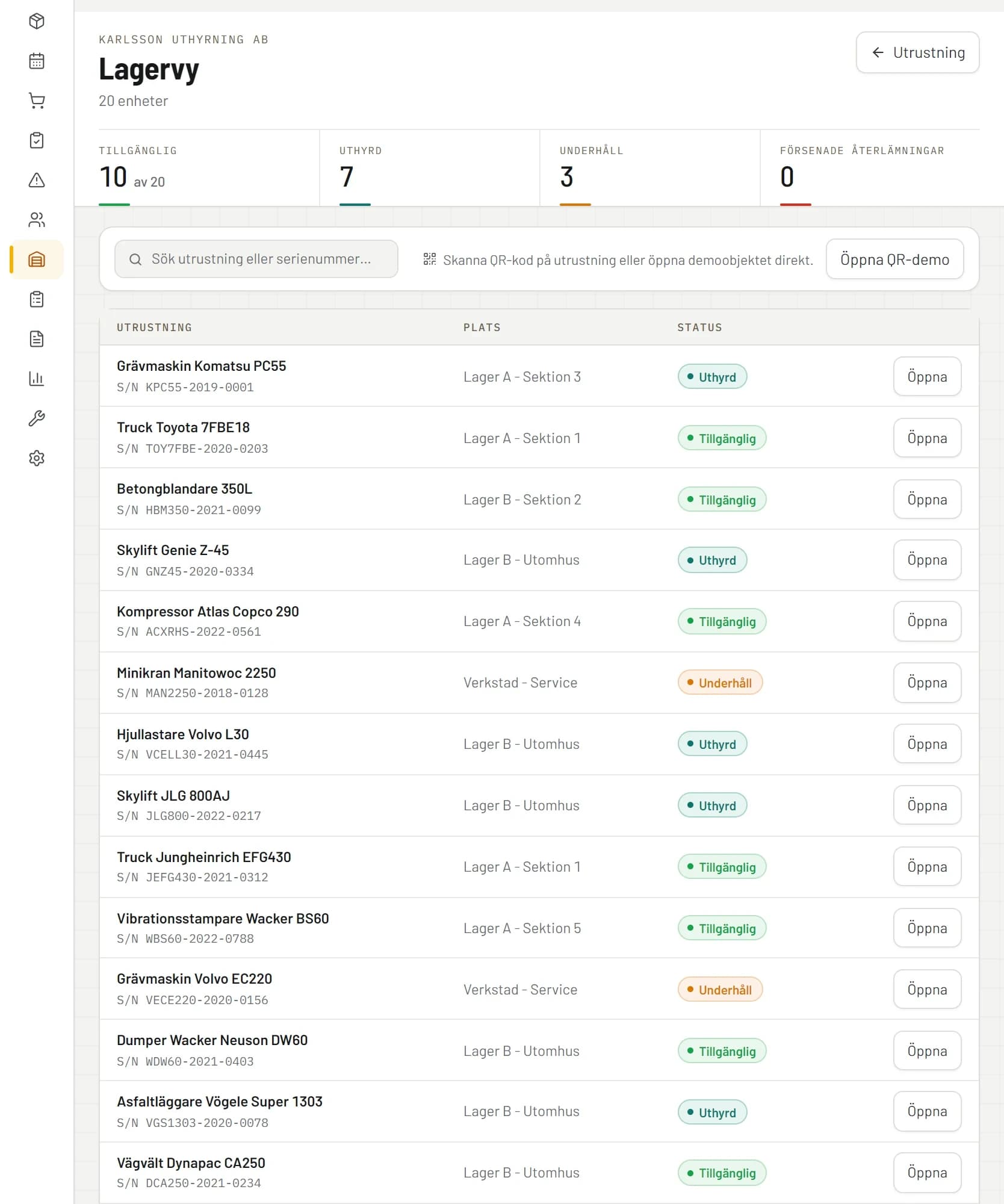
Task: Click the Uthyrd summary count 7
Action: 347,177
